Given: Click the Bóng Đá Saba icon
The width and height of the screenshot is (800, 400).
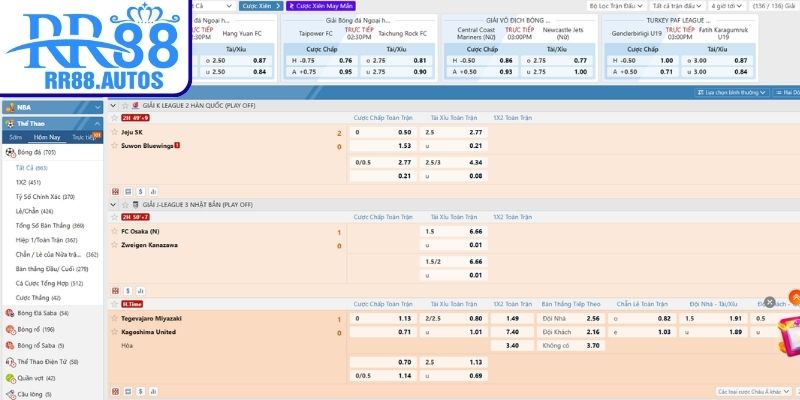Looking at the screenshot, I should 10,313.
